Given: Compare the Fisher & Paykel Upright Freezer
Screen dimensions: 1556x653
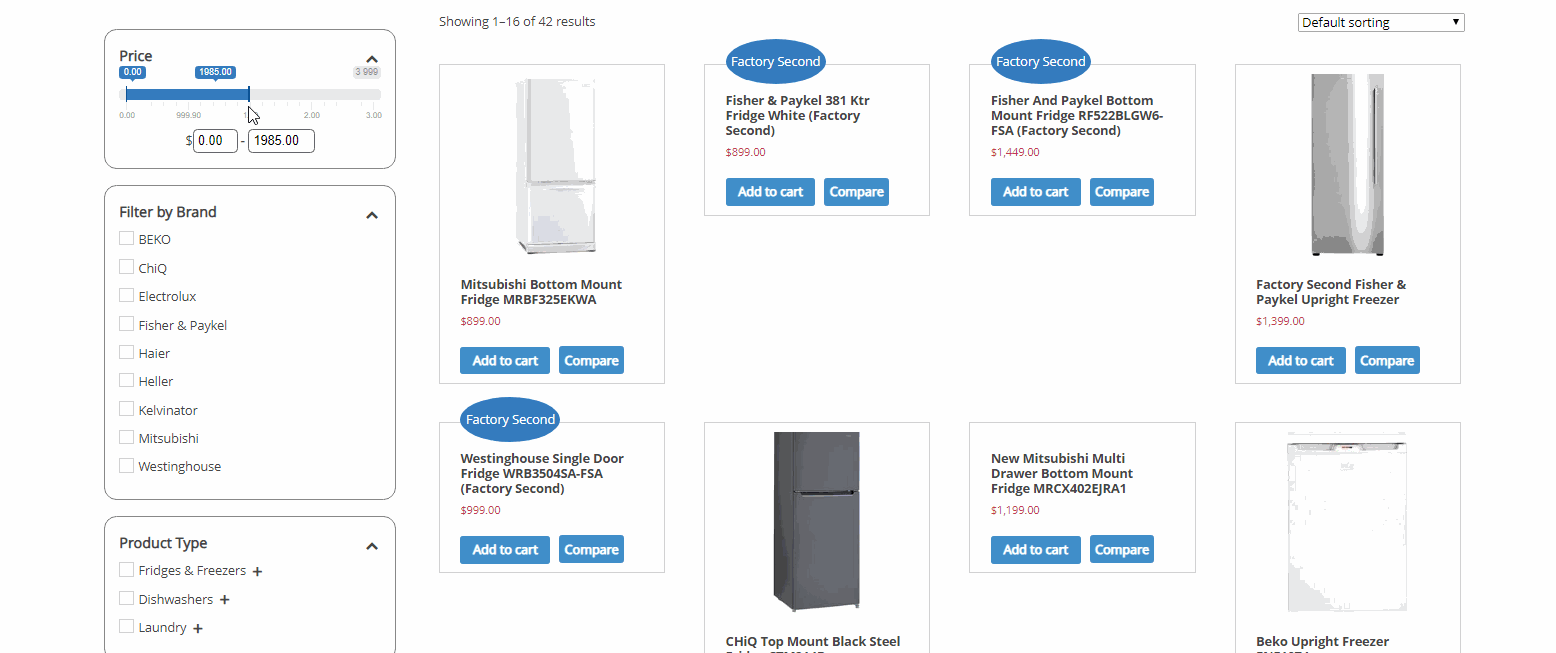Looking at the screenshot, I should (x=1387, y=361).
